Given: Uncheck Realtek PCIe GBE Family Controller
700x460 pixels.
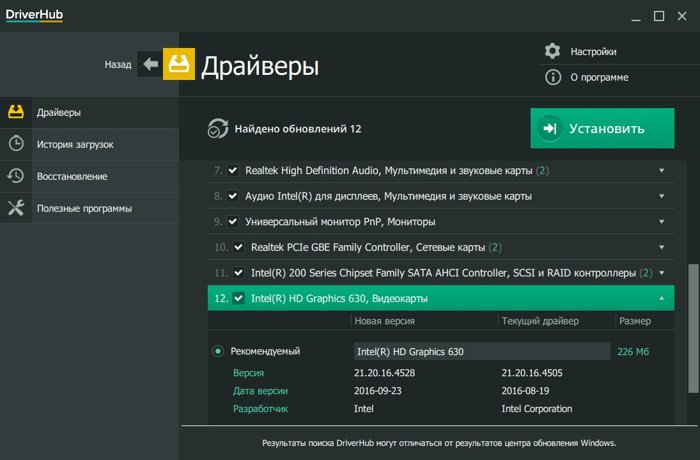Looking at the screenshot, I should 238,247.
